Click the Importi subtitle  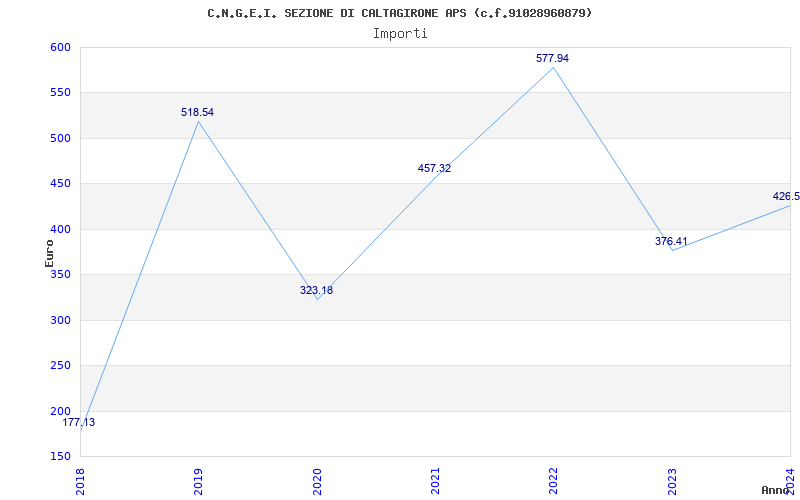[399, 34]
